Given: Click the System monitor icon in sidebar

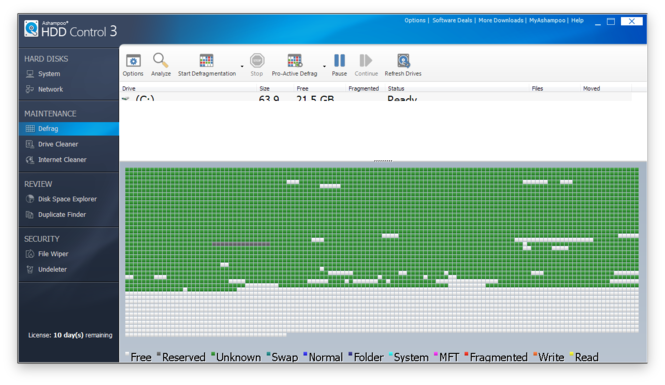Looking at the screenshot, I should (x=30, y=74).
